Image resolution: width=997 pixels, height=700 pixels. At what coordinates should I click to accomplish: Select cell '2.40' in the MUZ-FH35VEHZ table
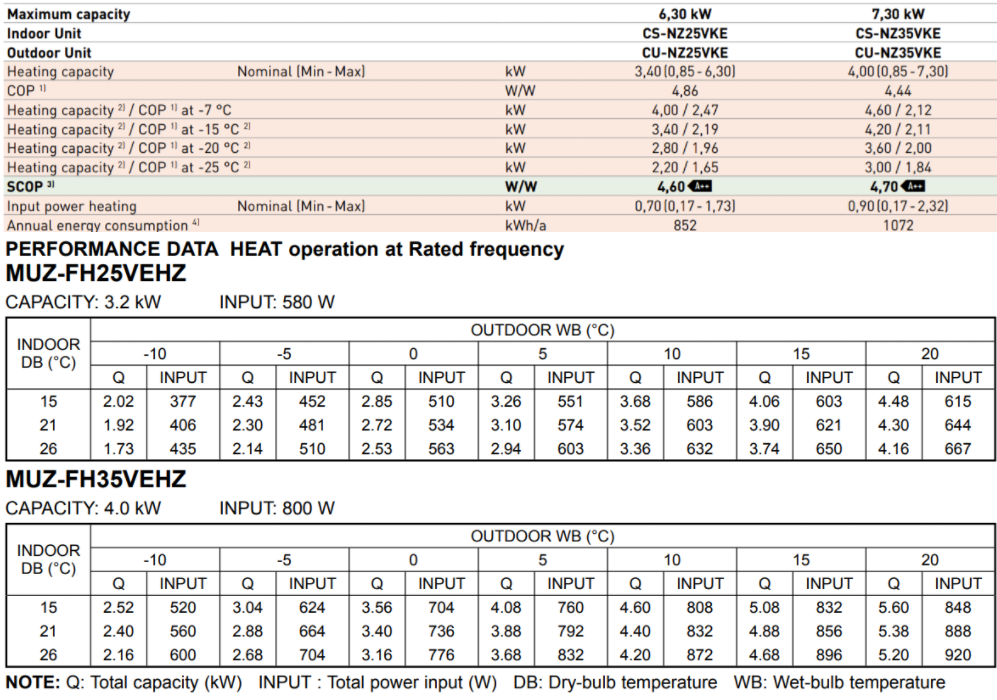(118, 631)
